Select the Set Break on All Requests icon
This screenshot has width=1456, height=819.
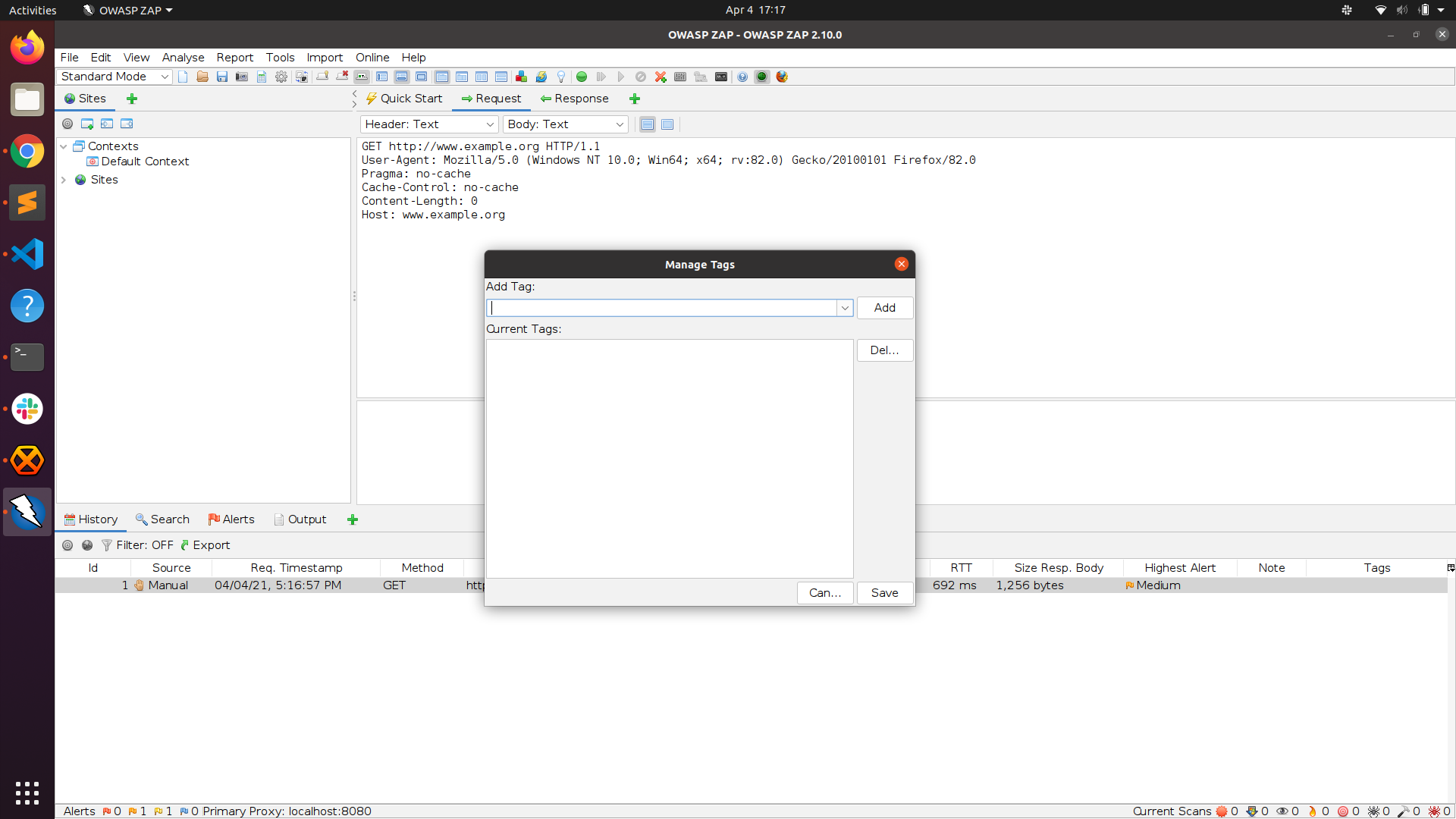582,77
